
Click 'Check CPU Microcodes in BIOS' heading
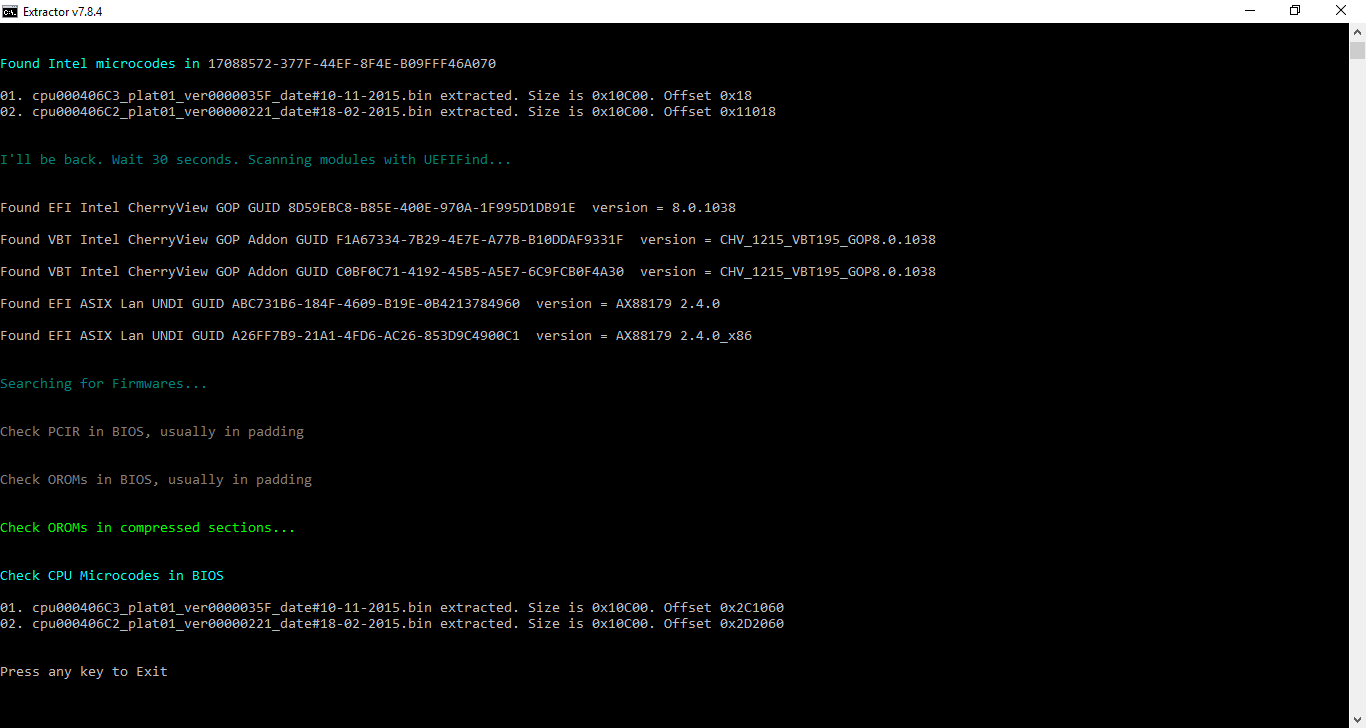pos(112,576)
